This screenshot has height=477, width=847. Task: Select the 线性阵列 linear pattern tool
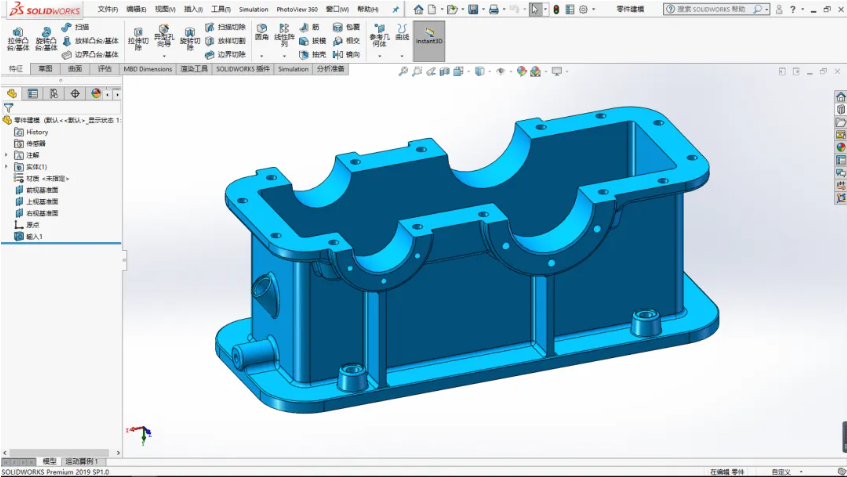click(284, 36)
